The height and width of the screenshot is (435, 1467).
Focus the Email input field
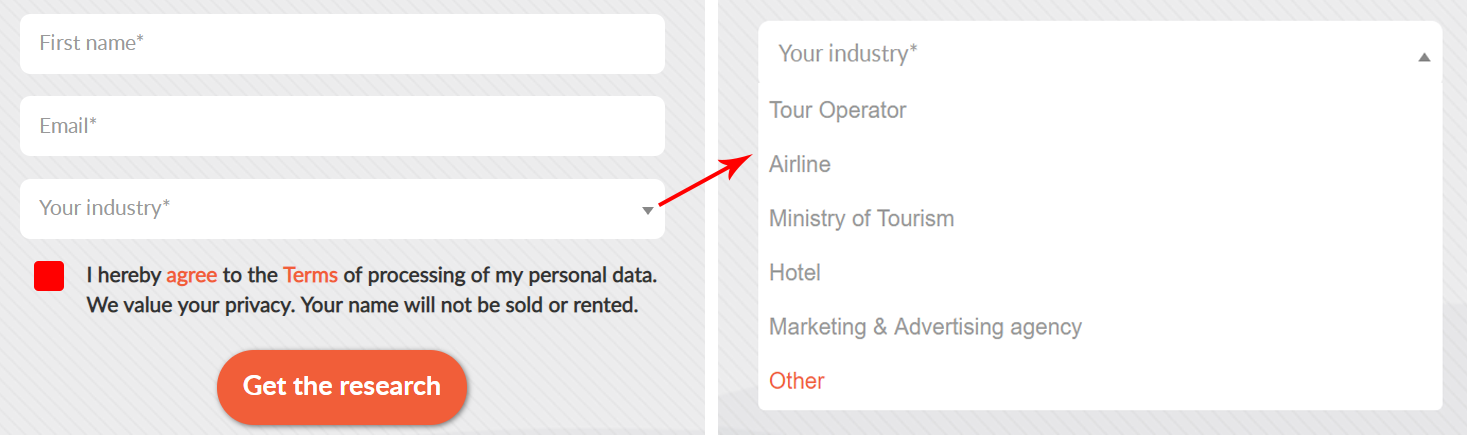click(342, 127)
